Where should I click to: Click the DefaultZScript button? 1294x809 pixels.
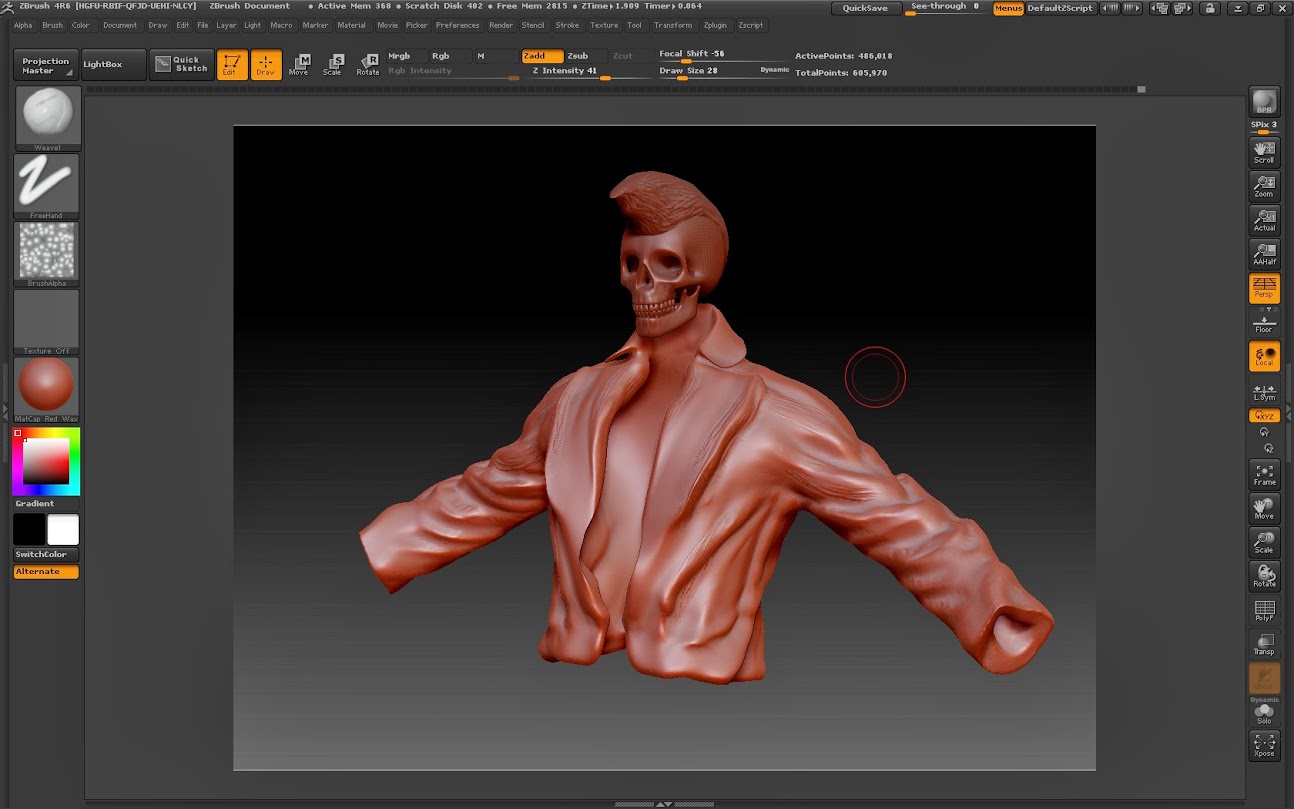[x=1062, y=8]
